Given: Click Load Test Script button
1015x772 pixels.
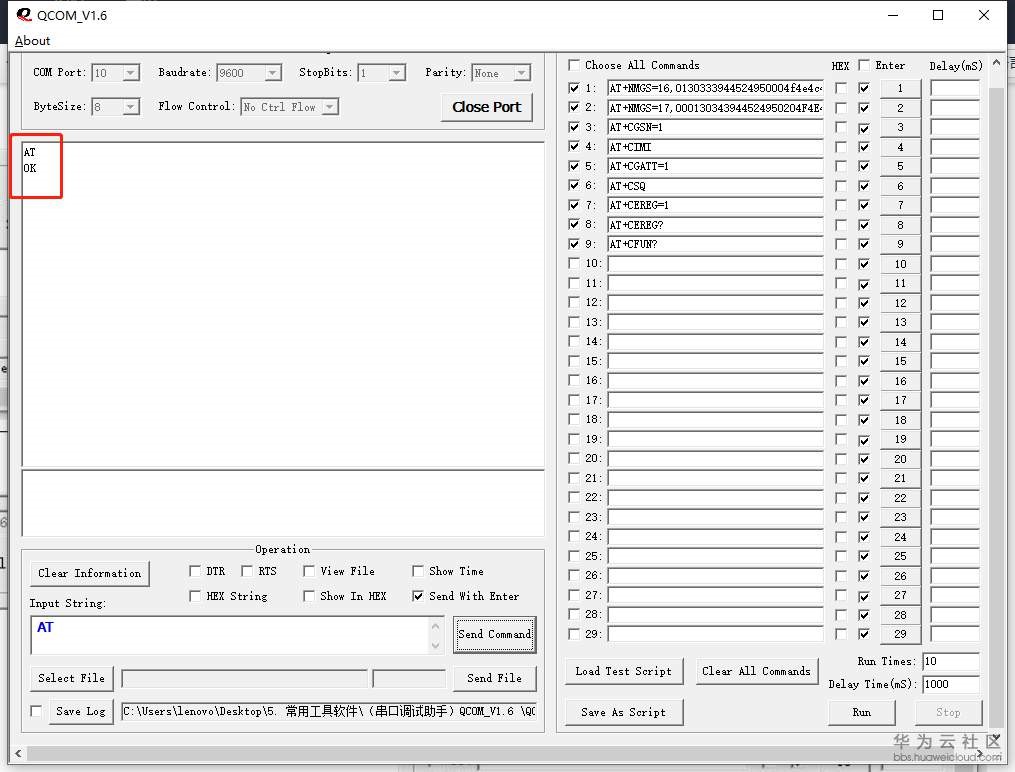Looking at the screenshot, I should [x=623, y=671].
